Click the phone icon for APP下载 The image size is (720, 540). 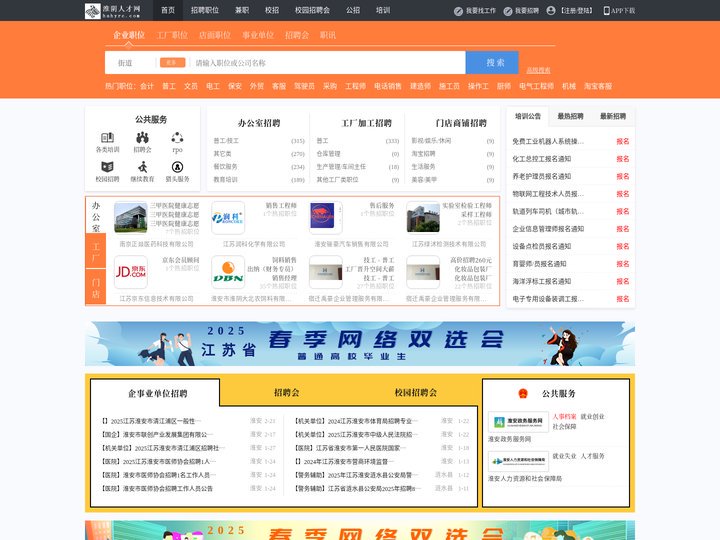(x=607, y=11)
